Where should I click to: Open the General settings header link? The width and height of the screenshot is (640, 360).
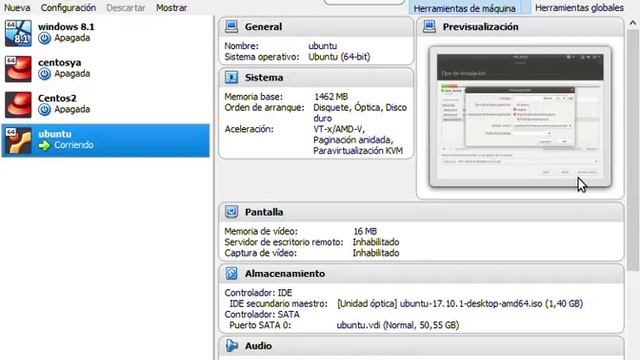click(x=263, y=27)
